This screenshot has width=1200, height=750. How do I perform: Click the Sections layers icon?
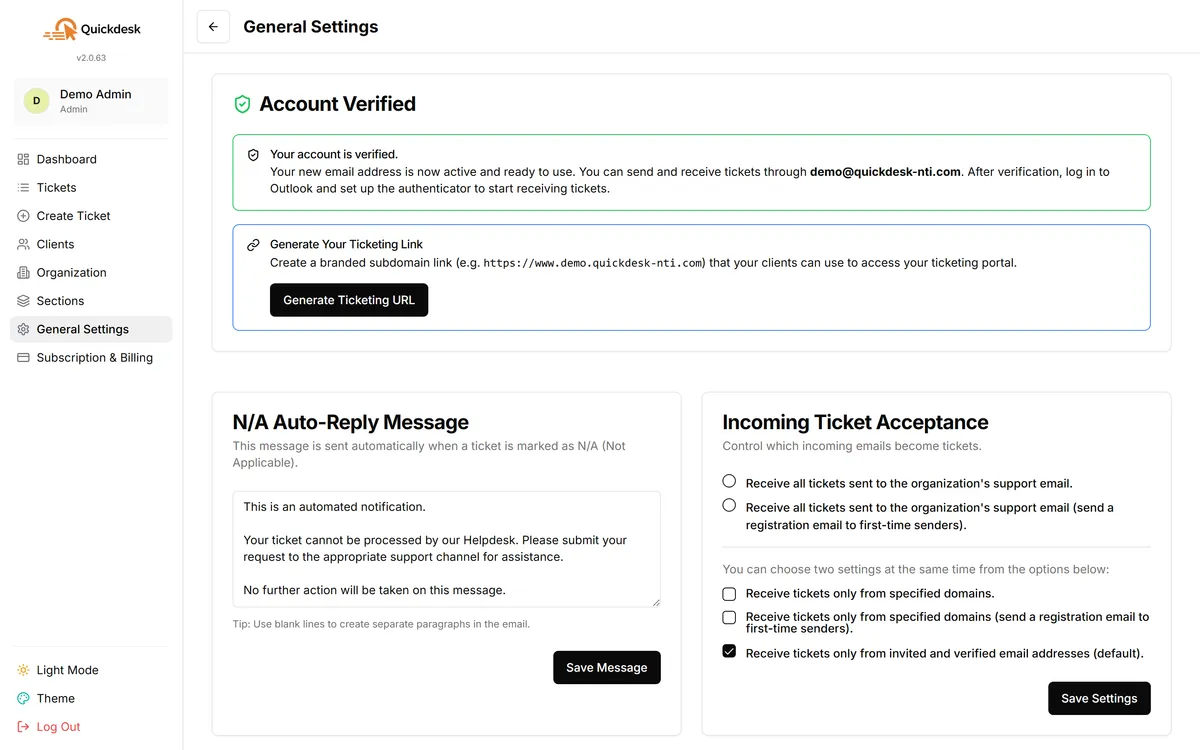point(24,301)
